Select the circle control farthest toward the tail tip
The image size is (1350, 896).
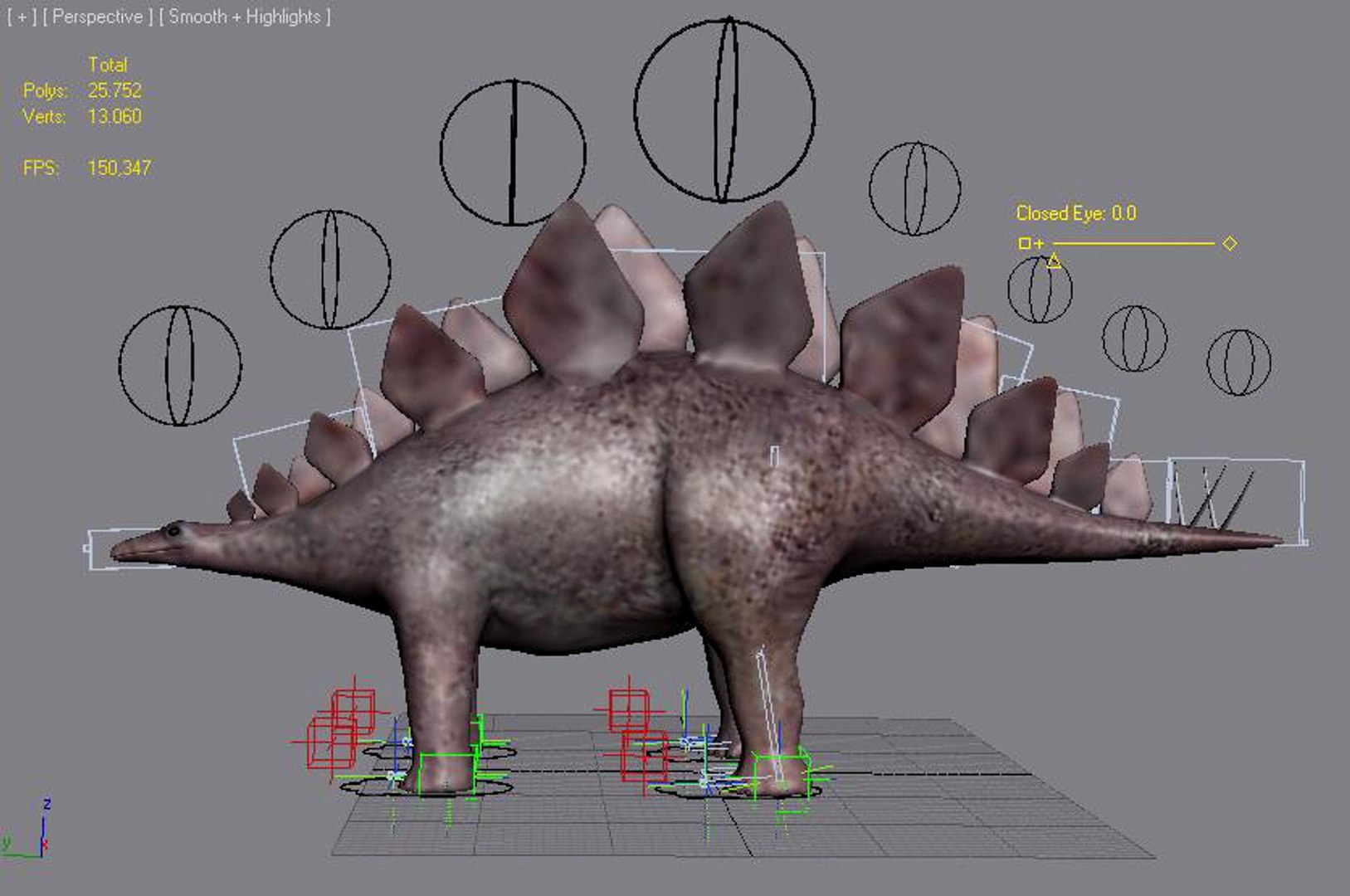pos(1238,363)
